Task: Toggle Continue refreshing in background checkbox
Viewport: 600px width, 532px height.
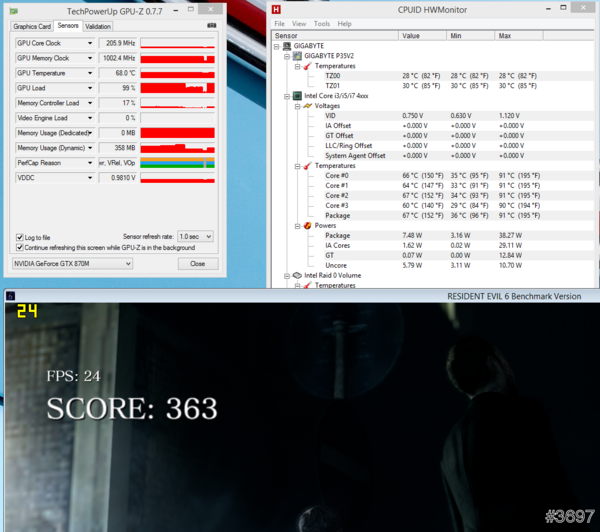Action: click(x=20, y=247)
